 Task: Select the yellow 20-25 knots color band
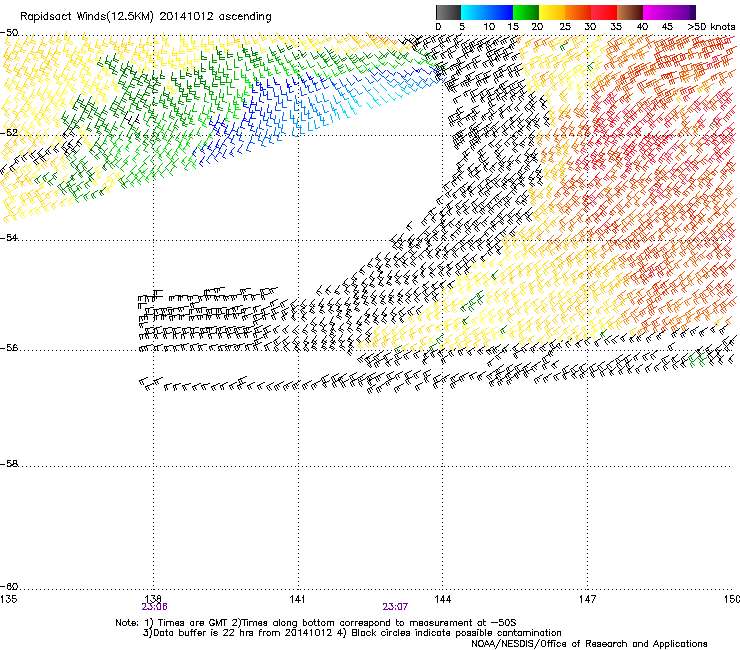552,12
